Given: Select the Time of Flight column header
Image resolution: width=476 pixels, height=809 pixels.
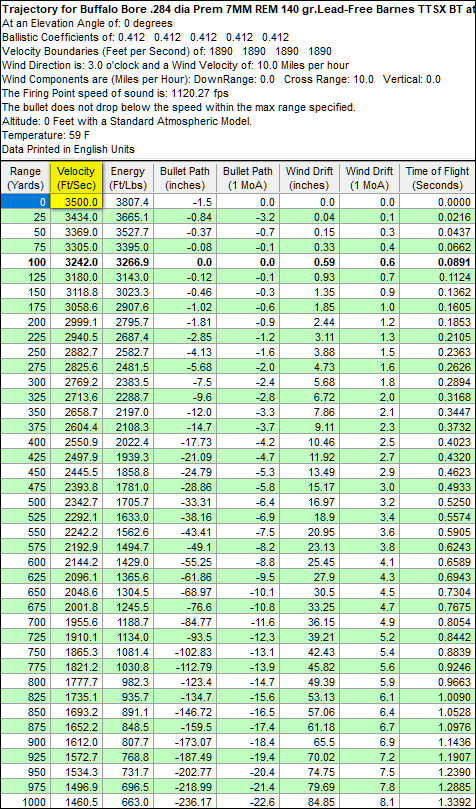Looking at the screenshot, I should click(x=437, y=178).
